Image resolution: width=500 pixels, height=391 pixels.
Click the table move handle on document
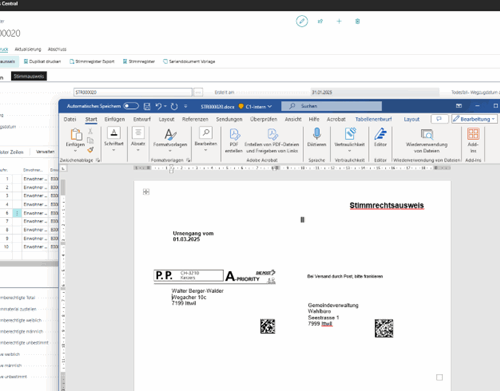[146, 192]
